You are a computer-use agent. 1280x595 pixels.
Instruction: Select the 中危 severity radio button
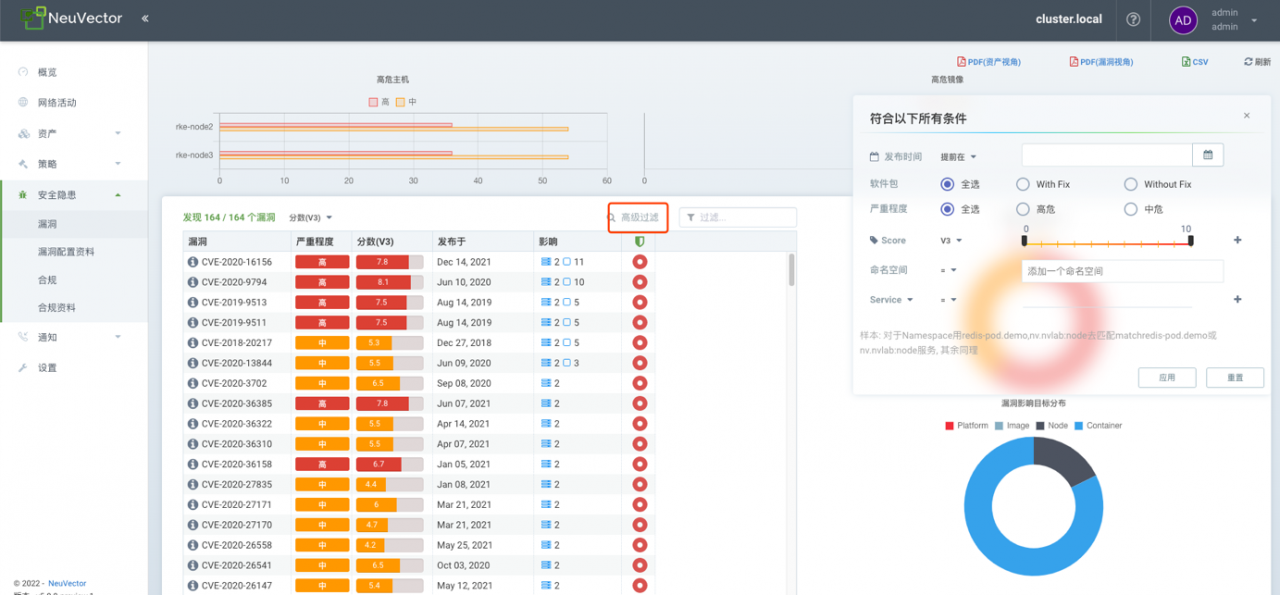pos(1130,209)
